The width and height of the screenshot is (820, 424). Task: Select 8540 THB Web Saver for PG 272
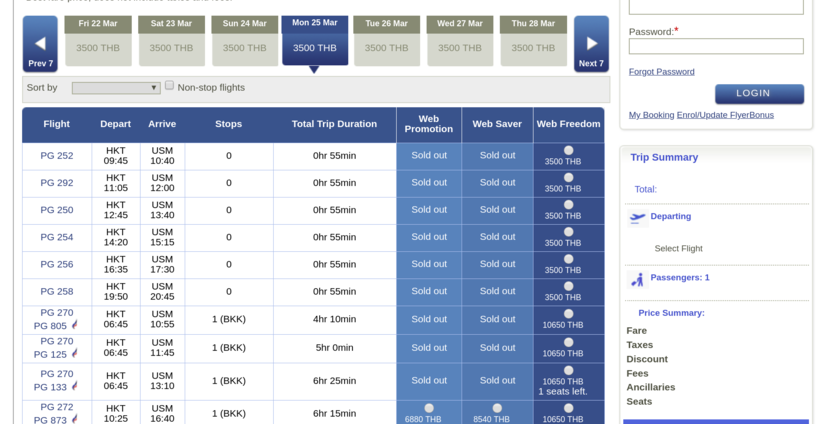coord(497,408)
